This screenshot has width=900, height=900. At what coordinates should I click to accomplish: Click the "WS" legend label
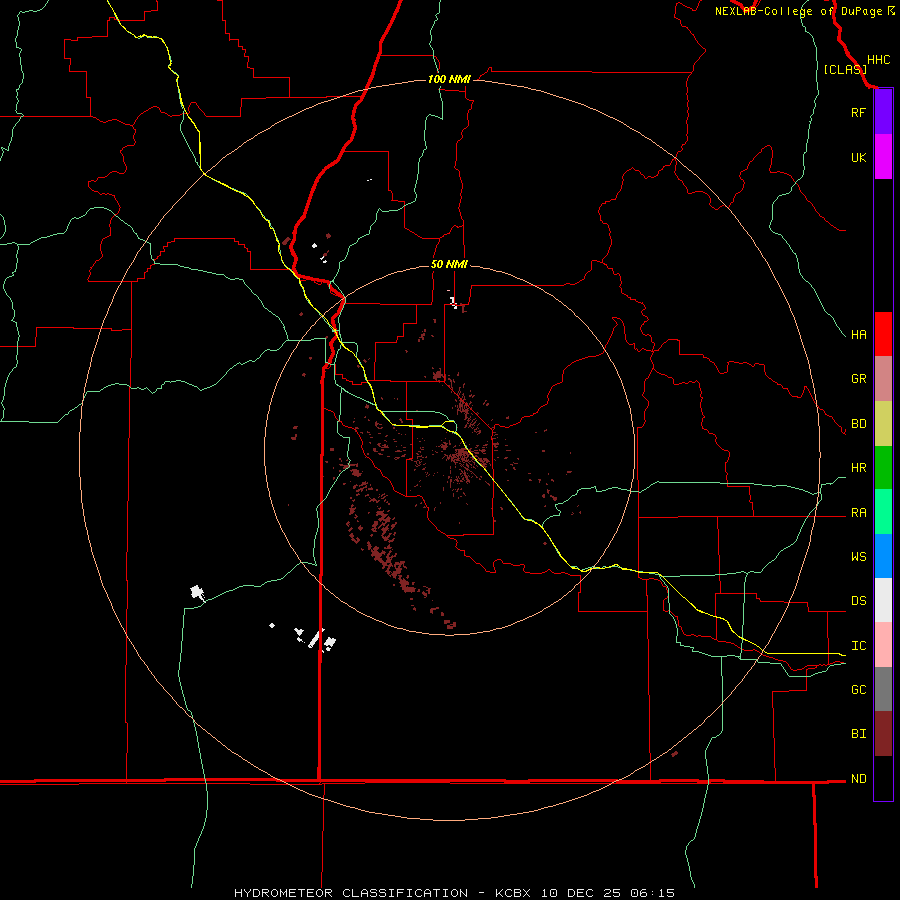click(858, 557)
